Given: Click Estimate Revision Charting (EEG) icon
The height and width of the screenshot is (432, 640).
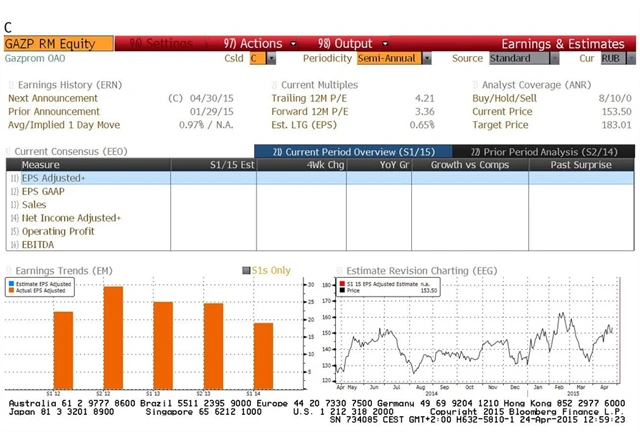Looking at the screenshot, I should [339, 270].
